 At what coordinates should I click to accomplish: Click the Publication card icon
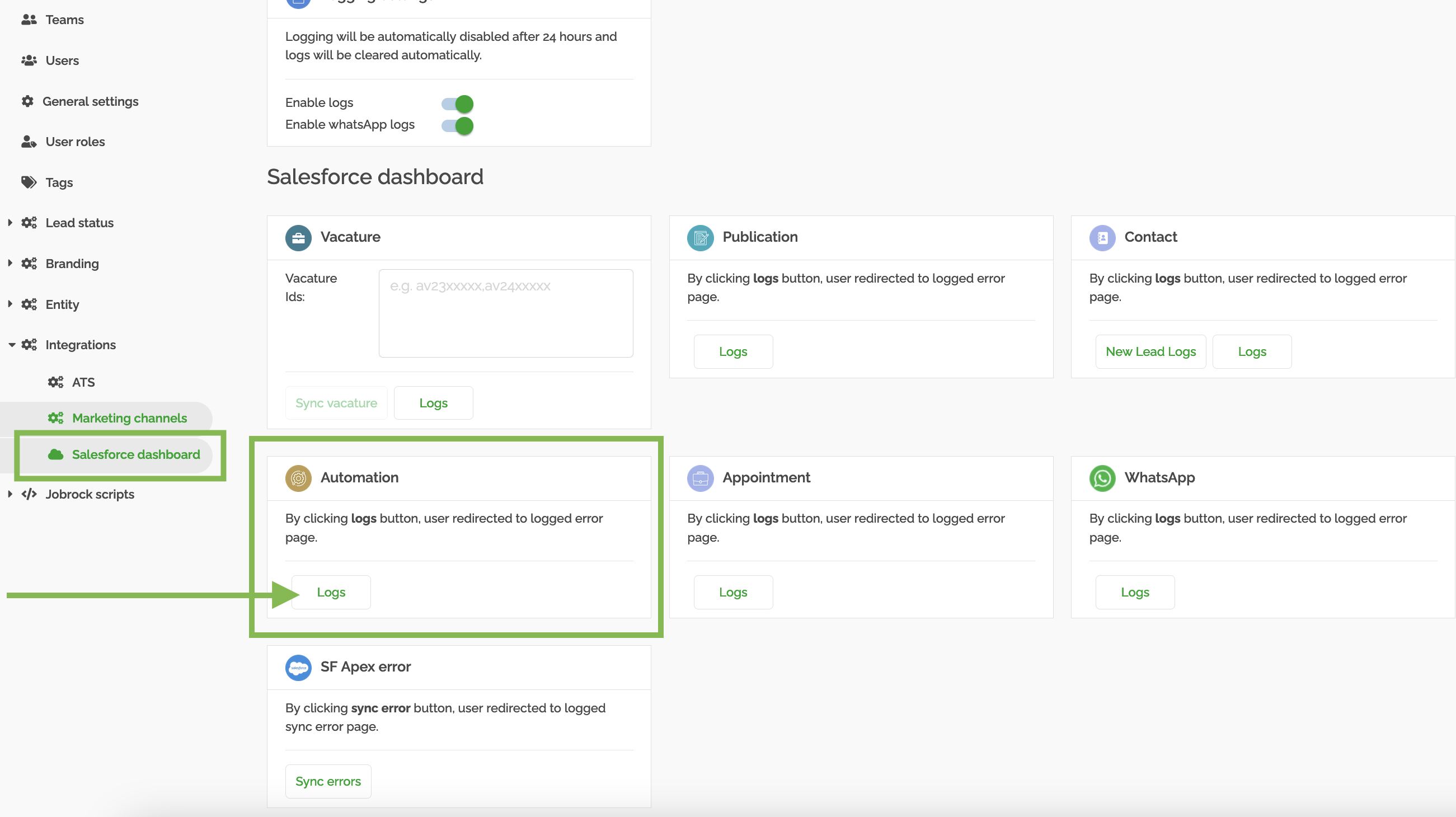pos(701,237)
